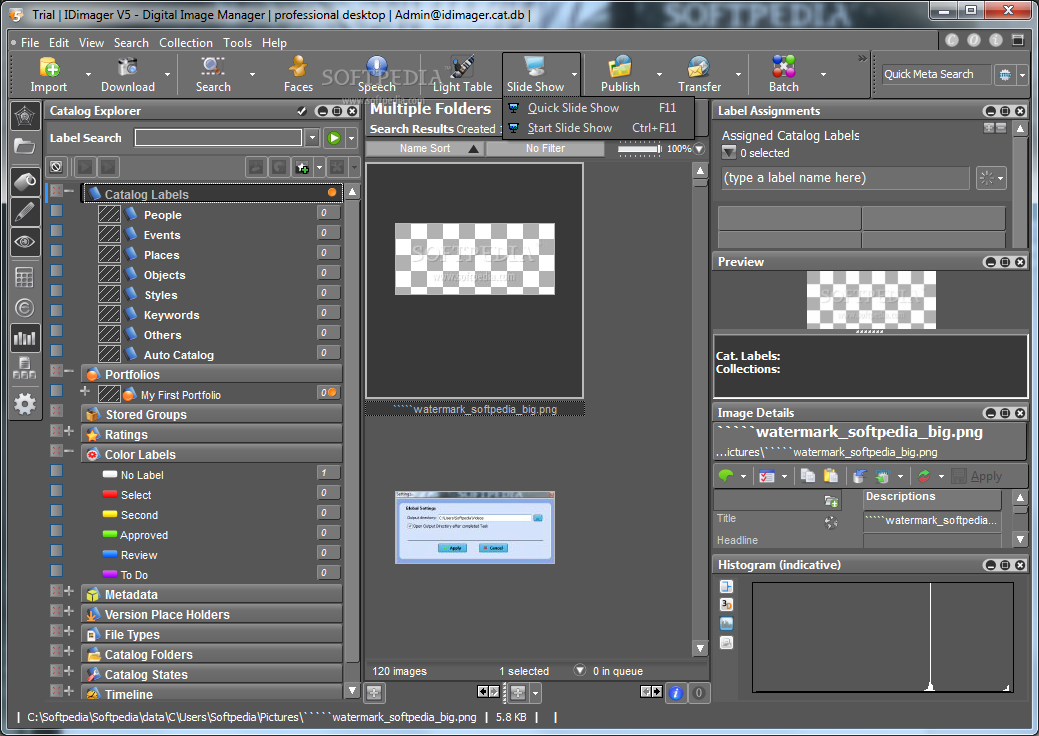Open the Download toolbar tool
1039x736 pixels.
[x=128, y=74]
